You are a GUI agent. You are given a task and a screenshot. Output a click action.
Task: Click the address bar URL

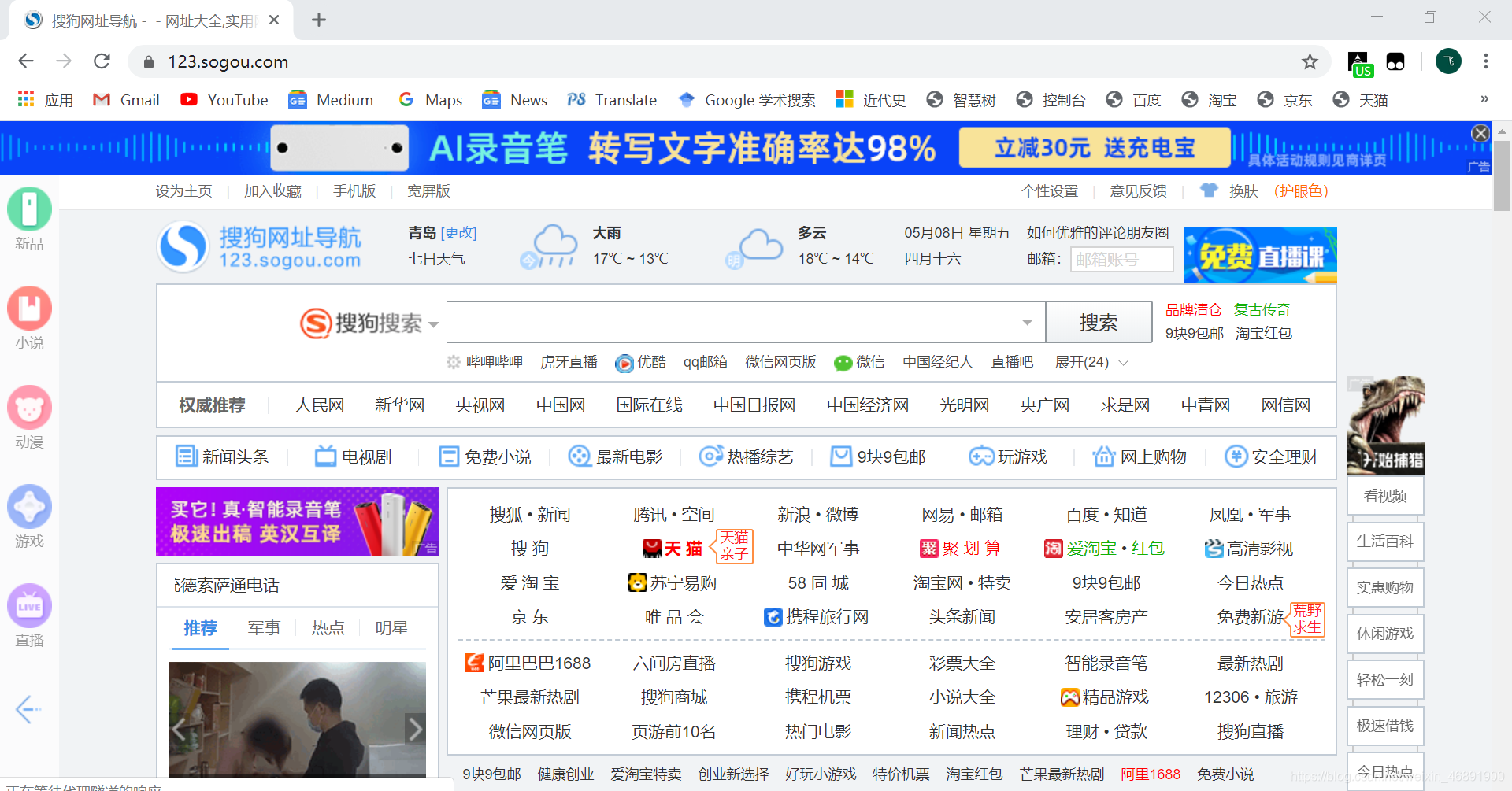point(228,61)
